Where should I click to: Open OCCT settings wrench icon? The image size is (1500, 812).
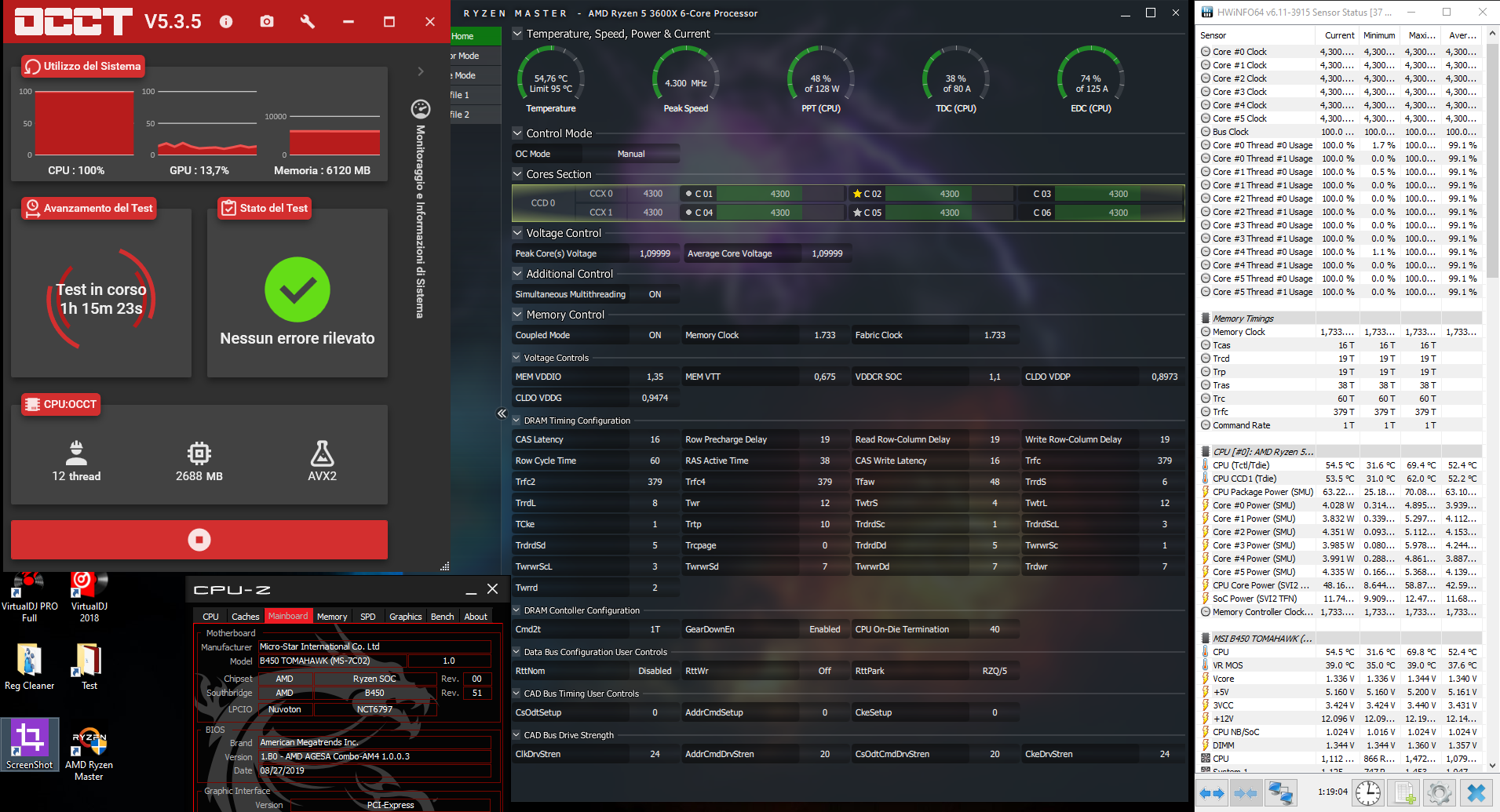(x=308, y=21)
